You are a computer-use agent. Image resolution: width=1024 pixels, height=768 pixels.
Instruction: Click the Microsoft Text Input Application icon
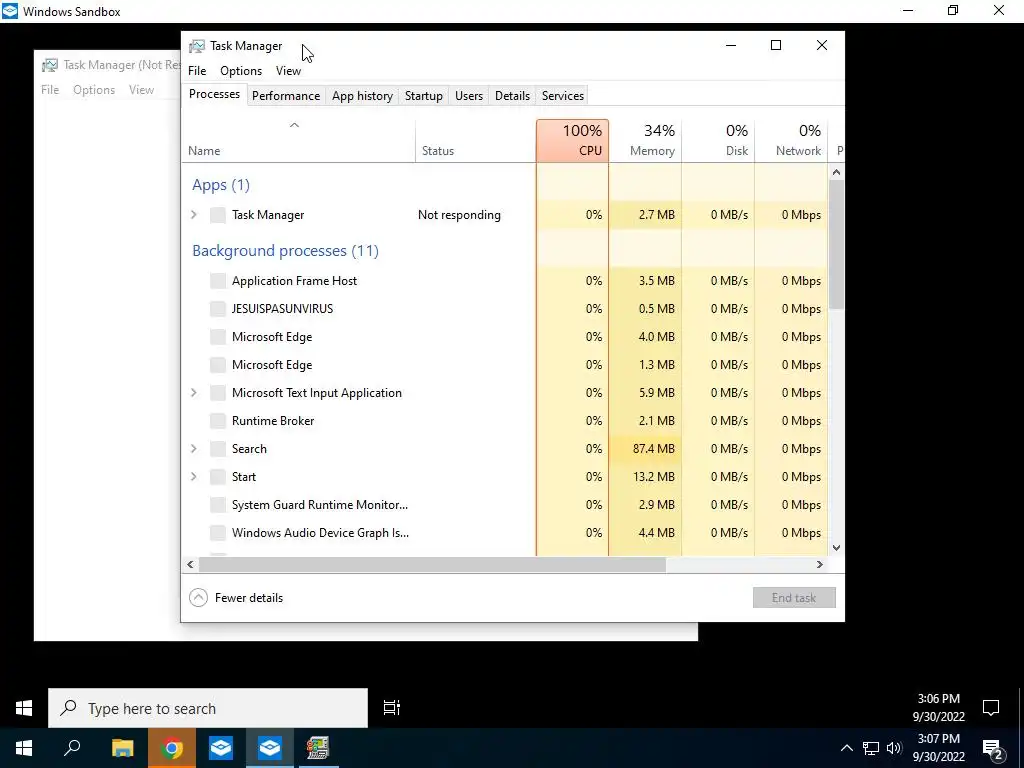tap(217, 393)
